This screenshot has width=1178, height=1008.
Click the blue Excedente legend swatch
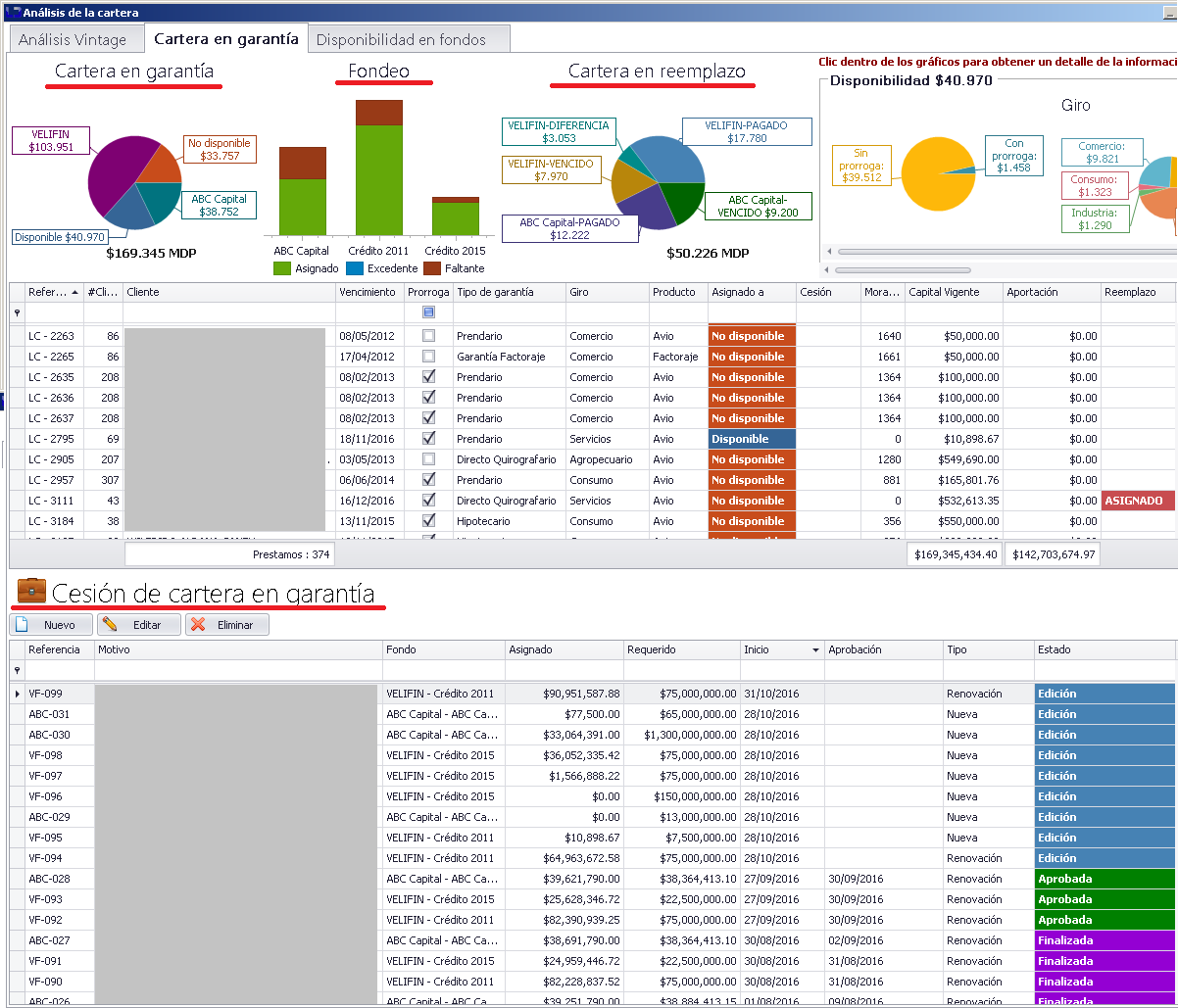[x=355, y=268]
